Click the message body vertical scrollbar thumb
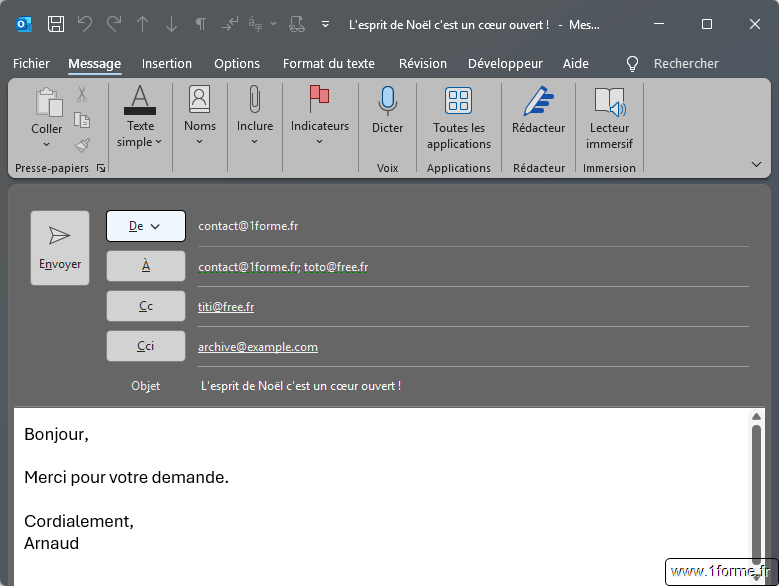This screenshot has height=586, width=779. pyautogui.click(x=756, y=494)
